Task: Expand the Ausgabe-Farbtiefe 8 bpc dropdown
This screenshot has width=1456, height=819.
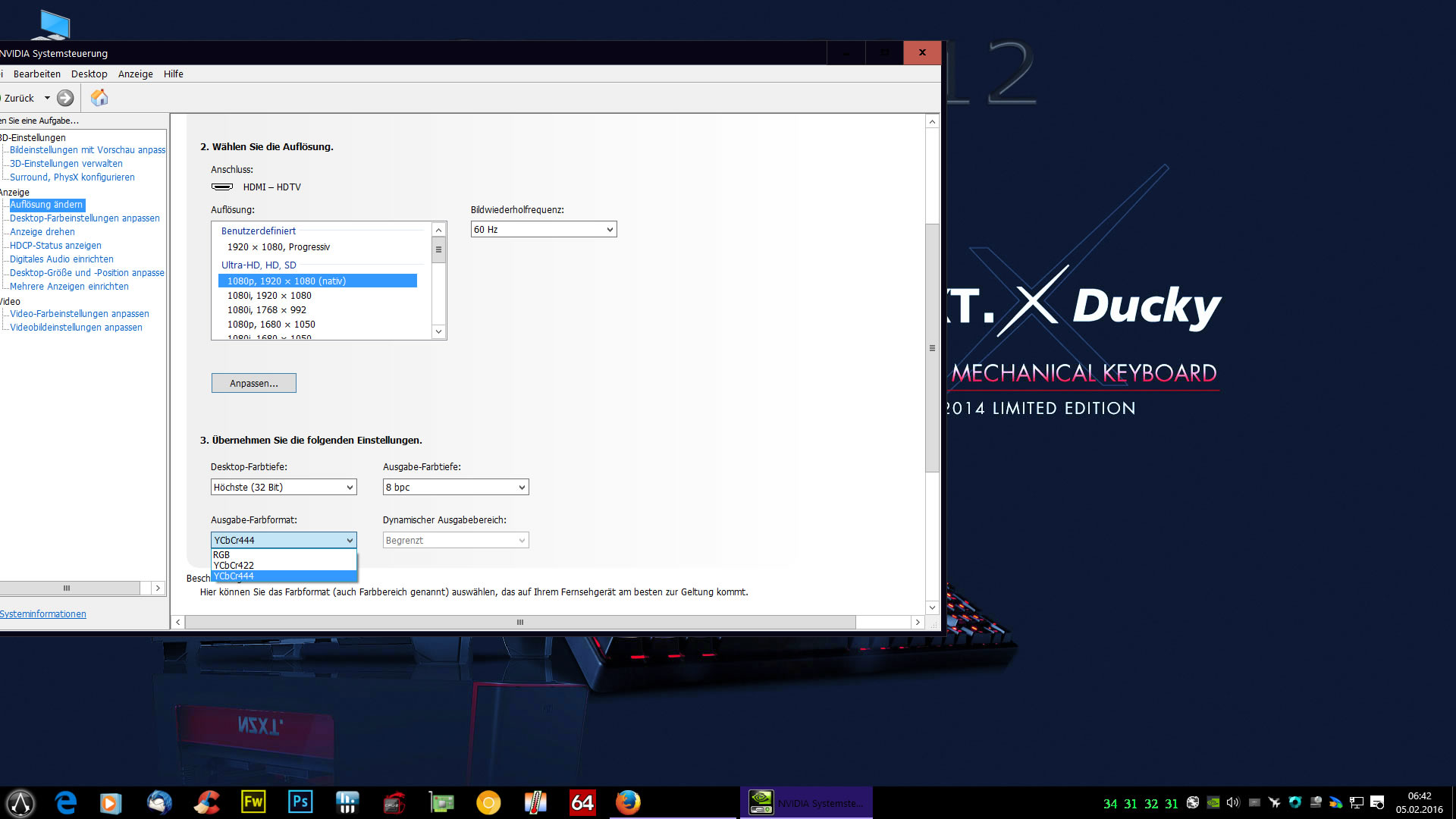Action: (455, 487)
